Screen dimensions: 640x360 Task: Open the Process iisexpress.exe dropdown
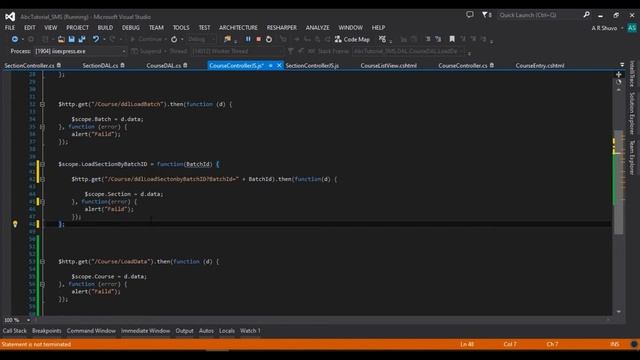click(x=124, y=51)
